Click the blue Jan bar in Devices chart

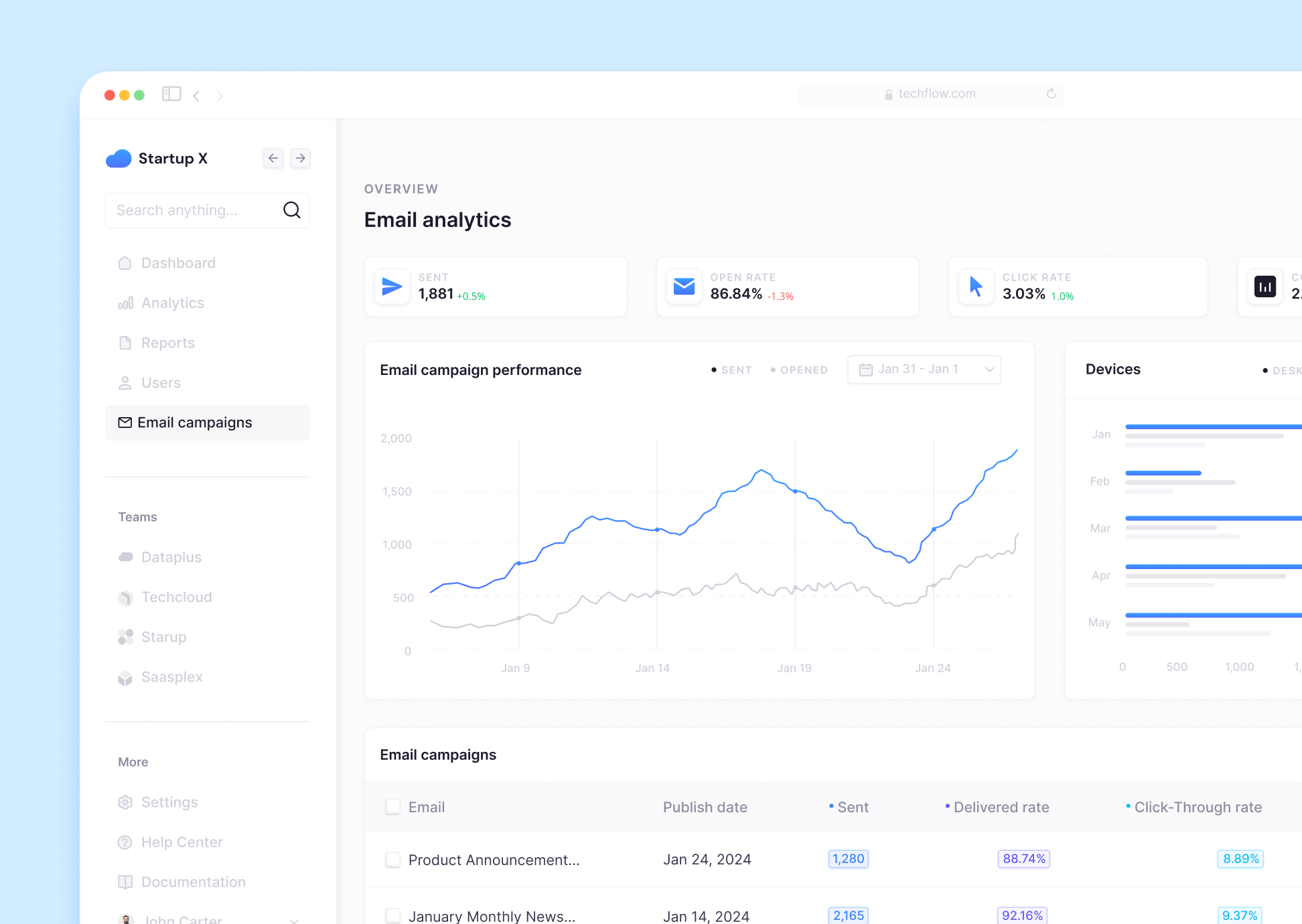(1214, 427)
